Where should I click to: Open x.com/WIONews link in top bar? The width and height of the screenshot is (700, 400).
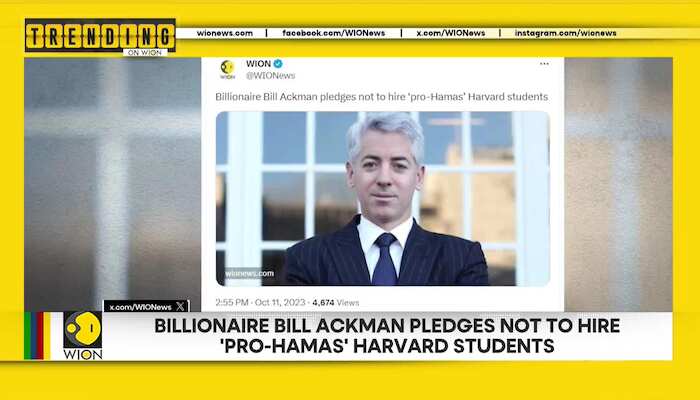pos(450,33)
